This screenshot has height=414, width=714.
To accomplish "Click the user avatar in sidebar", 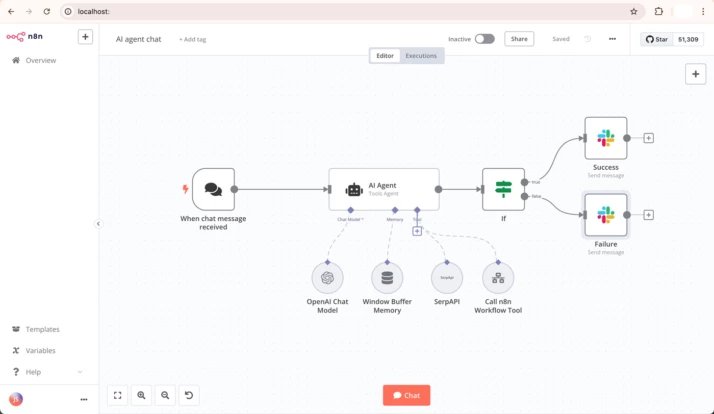I will [x=16, y=399].
